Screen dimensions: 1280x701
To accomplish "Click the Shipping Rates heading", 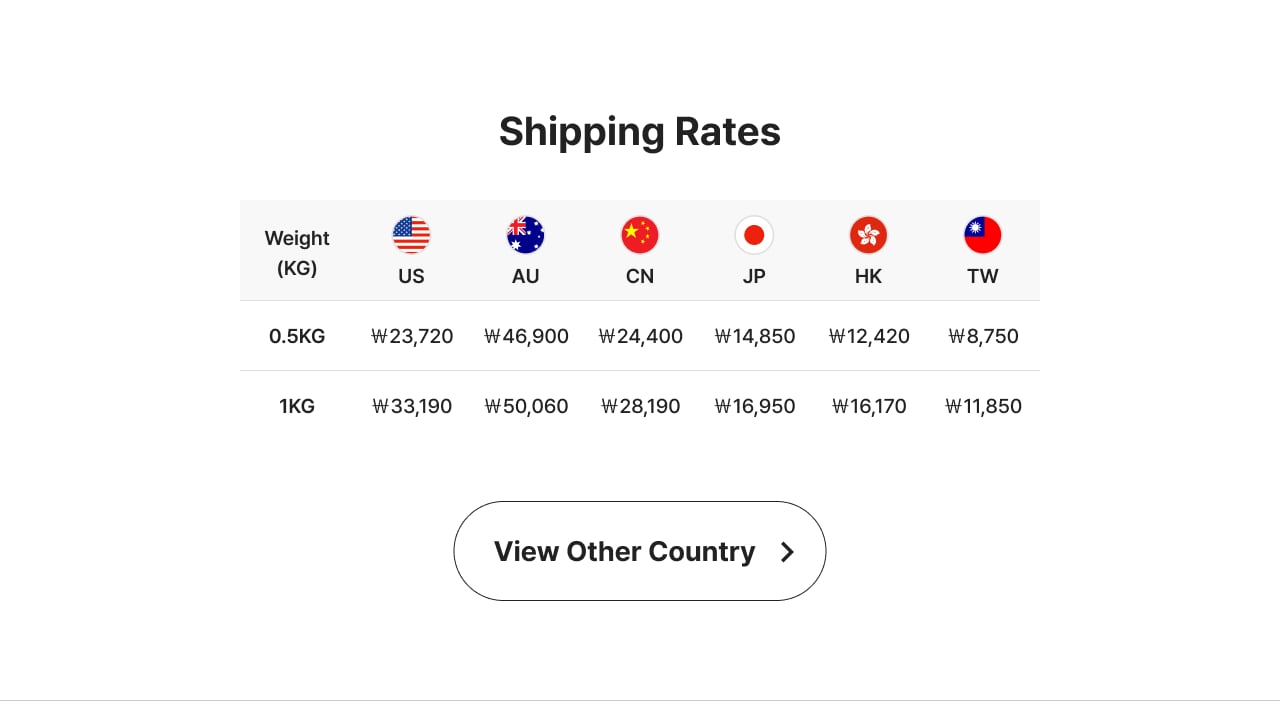I will point(640,131).
